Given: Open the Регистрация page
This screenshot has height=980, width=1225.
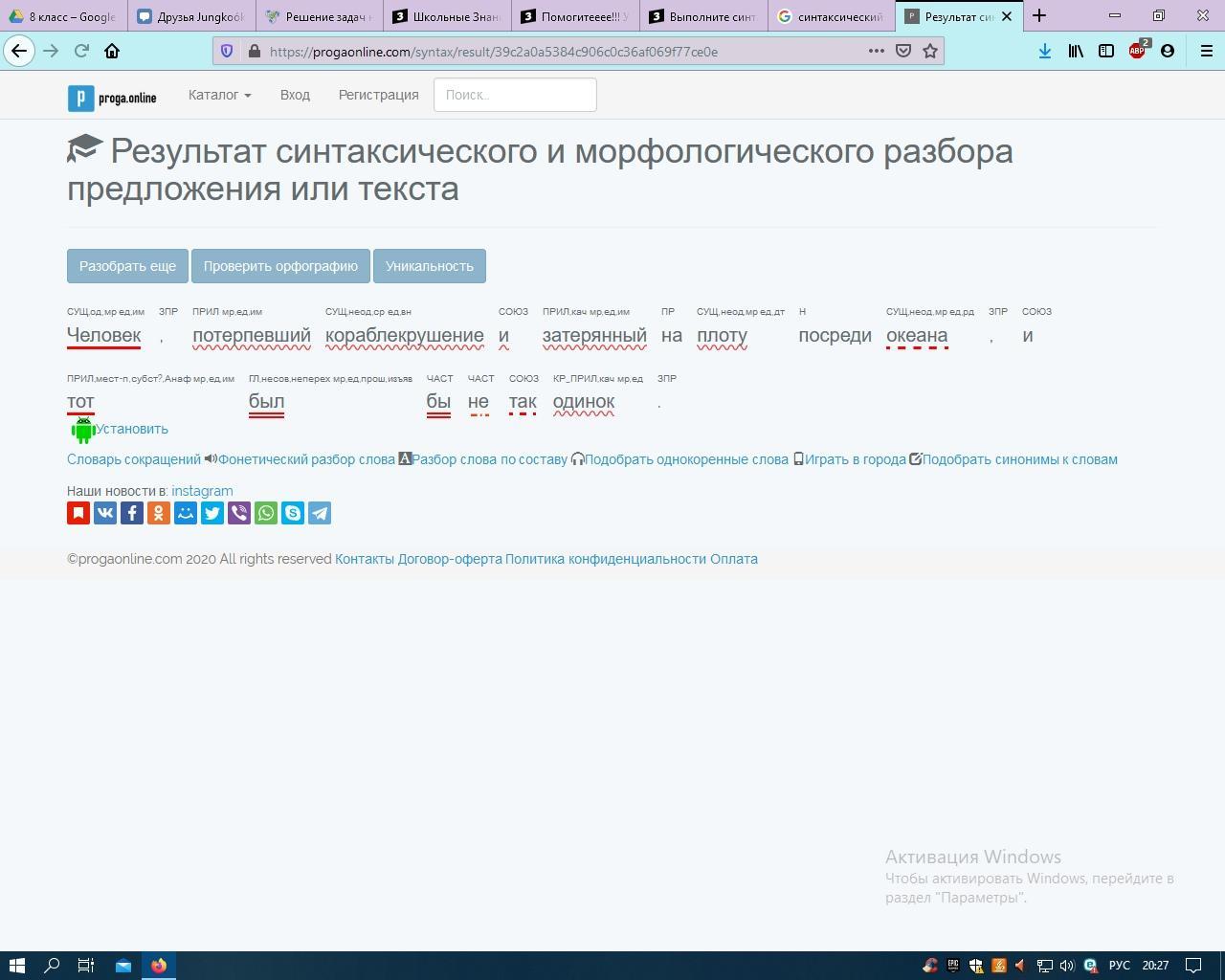Looking at the screenshot, I should click(378, 95).
